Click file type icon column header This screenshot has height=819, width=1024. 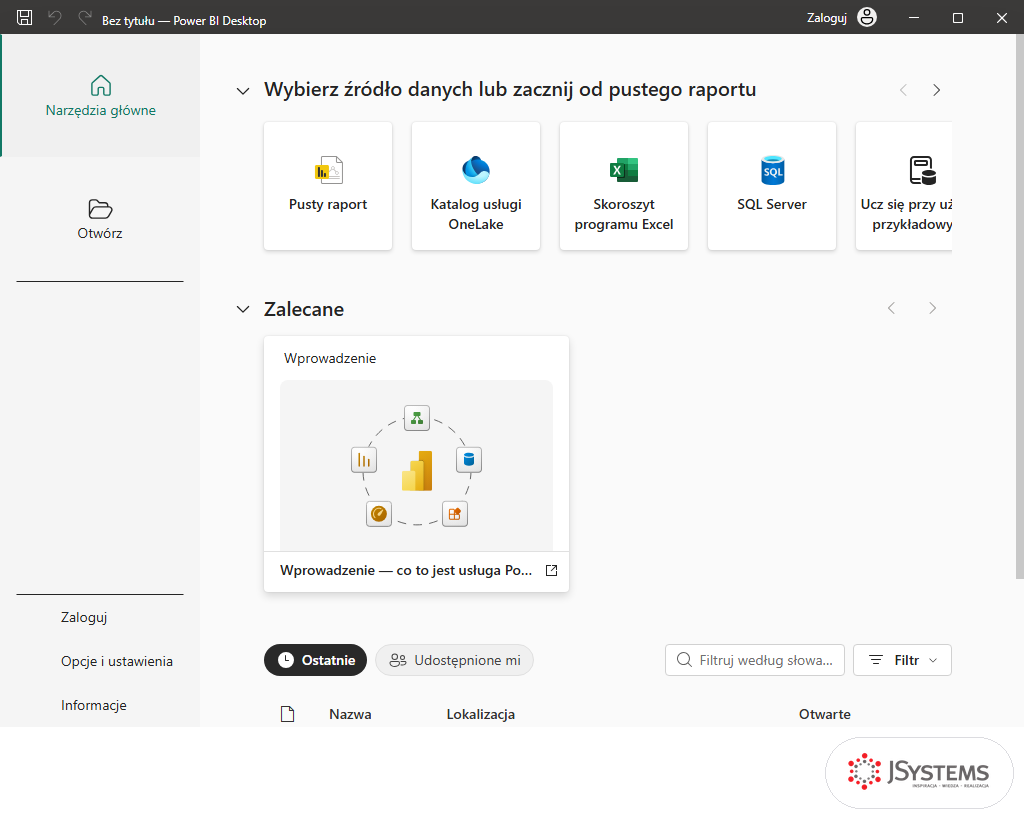(x=287, y=714)
